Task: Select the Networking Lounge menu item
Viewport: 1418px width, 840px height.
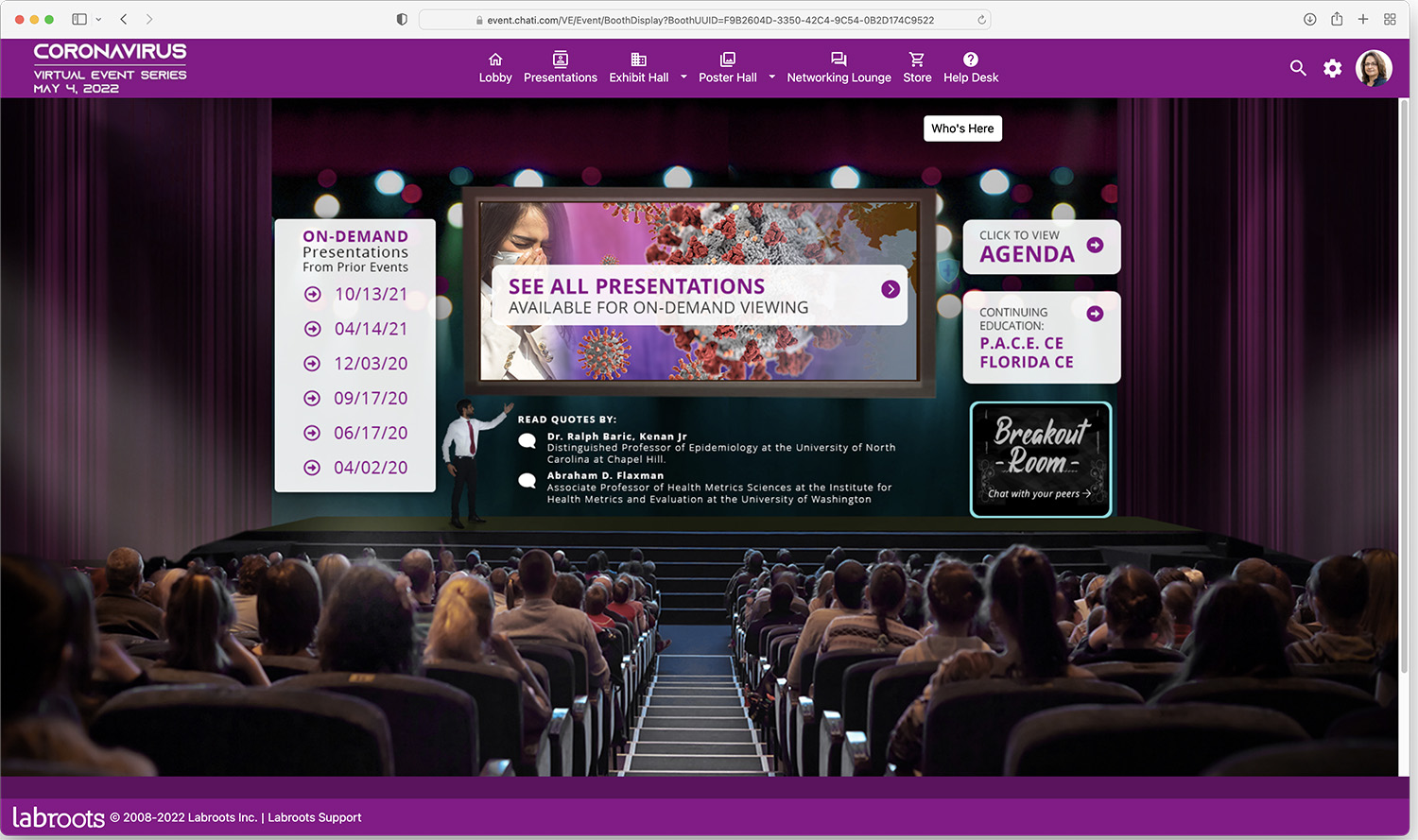Action: (839, 77)
